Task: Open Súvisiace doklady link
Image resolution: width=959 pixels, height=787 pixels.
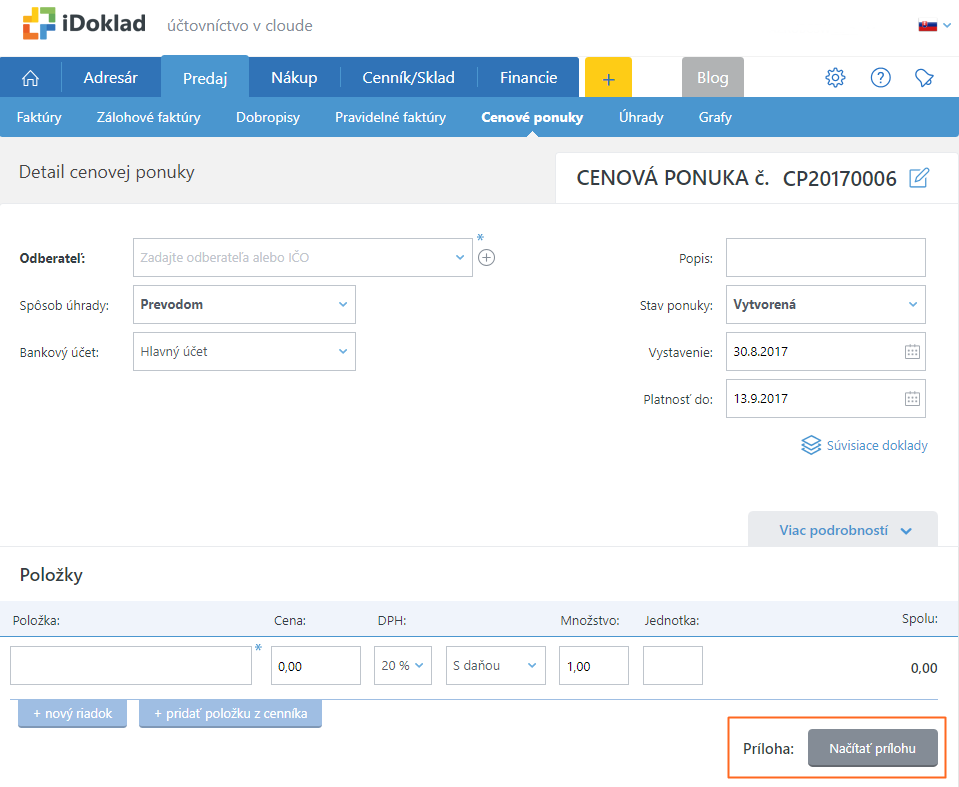Action: [x=865, y=445]
